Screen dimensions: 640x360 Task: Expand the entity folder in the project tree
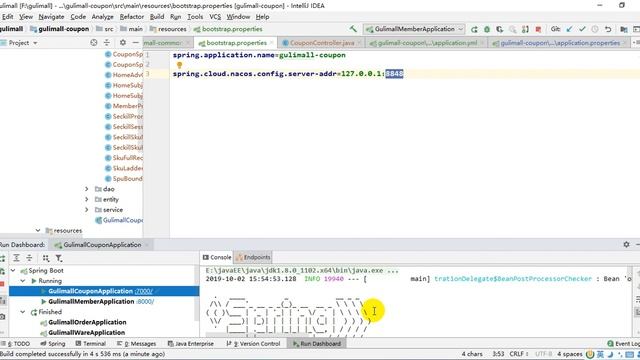click(87, 199)
